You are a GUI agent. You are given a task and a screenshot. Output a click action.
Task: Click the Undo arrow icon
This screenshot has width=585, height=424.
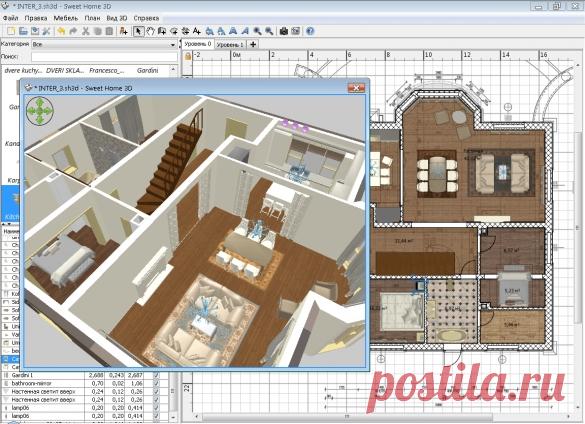point(61,31)
